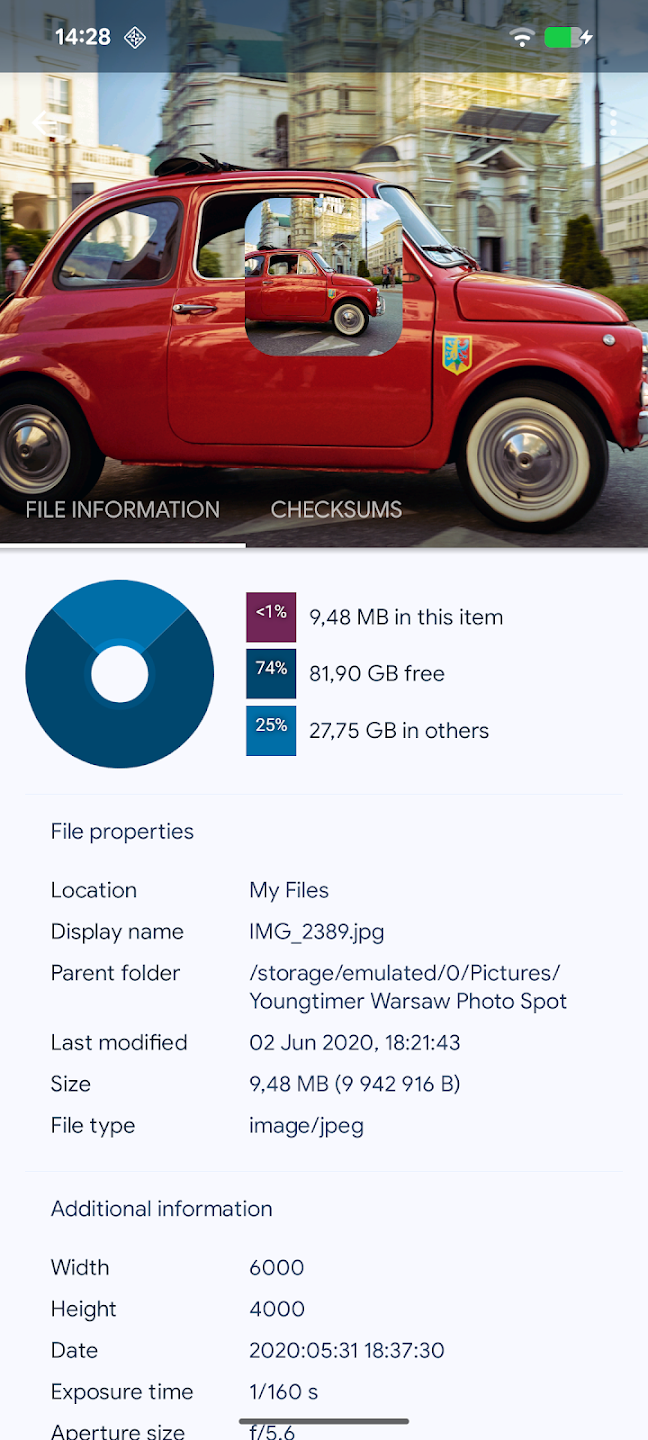Click the storage donut chart
The width and height of the screenshot is (648, 1440).
(119, 674)
